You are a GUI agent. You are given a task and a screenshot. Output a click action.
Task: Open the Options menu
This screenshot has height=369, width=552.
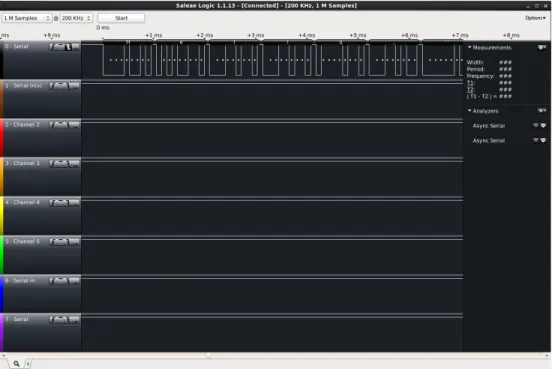click(x=535, y=18)
